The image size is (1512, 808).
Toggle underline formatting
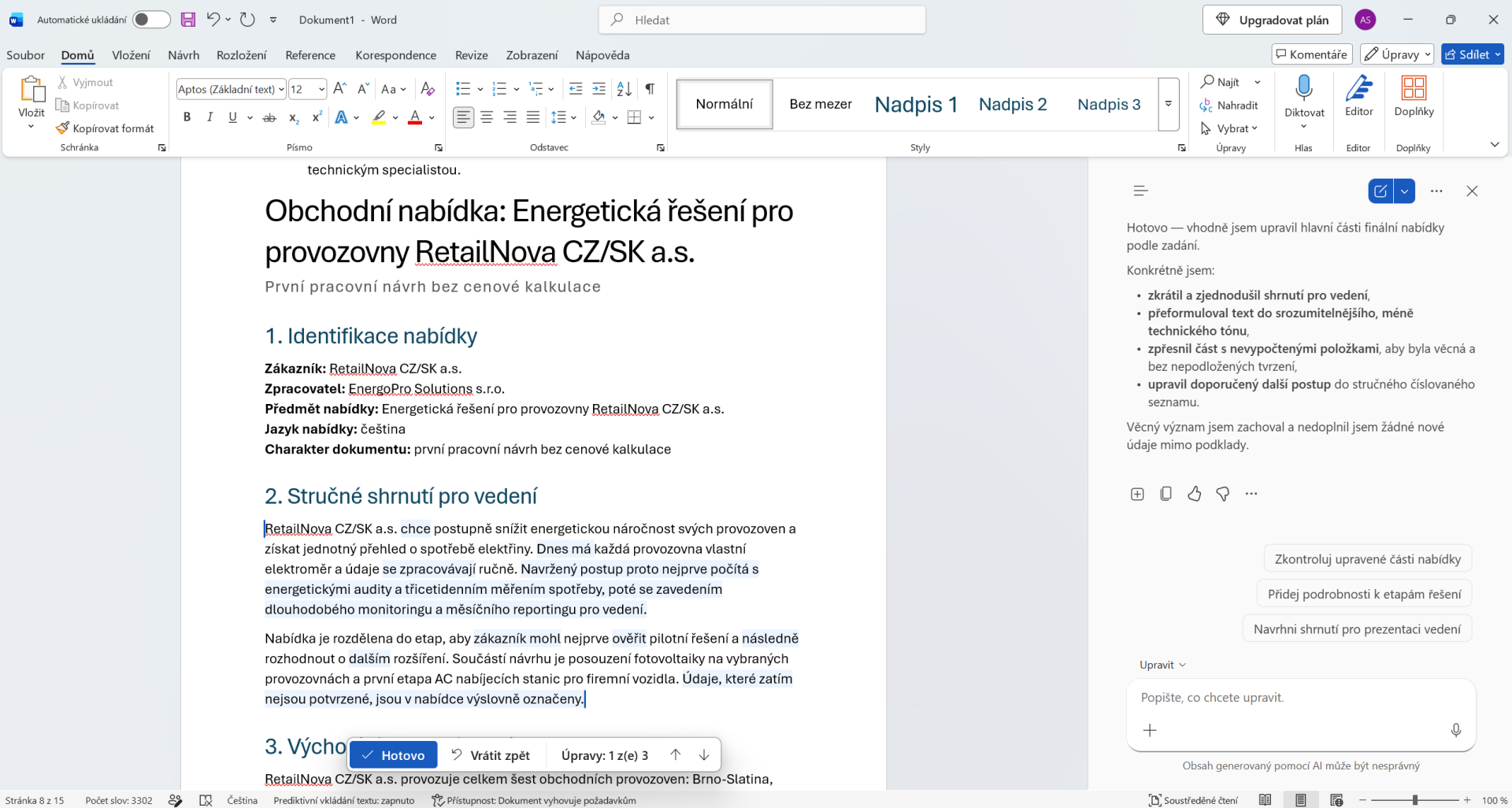(x=232, y=117)
